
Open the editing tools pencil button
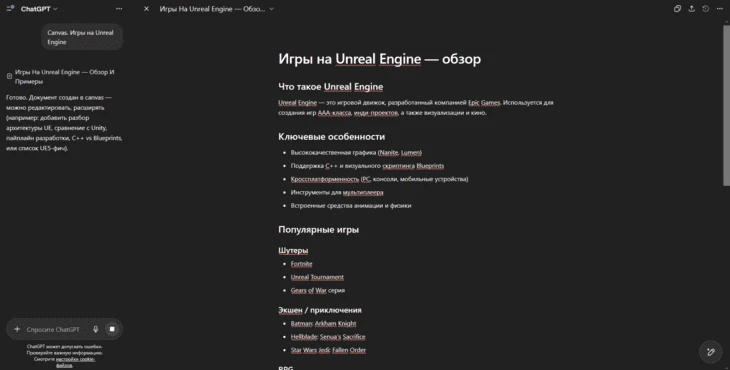click(710, 352)
